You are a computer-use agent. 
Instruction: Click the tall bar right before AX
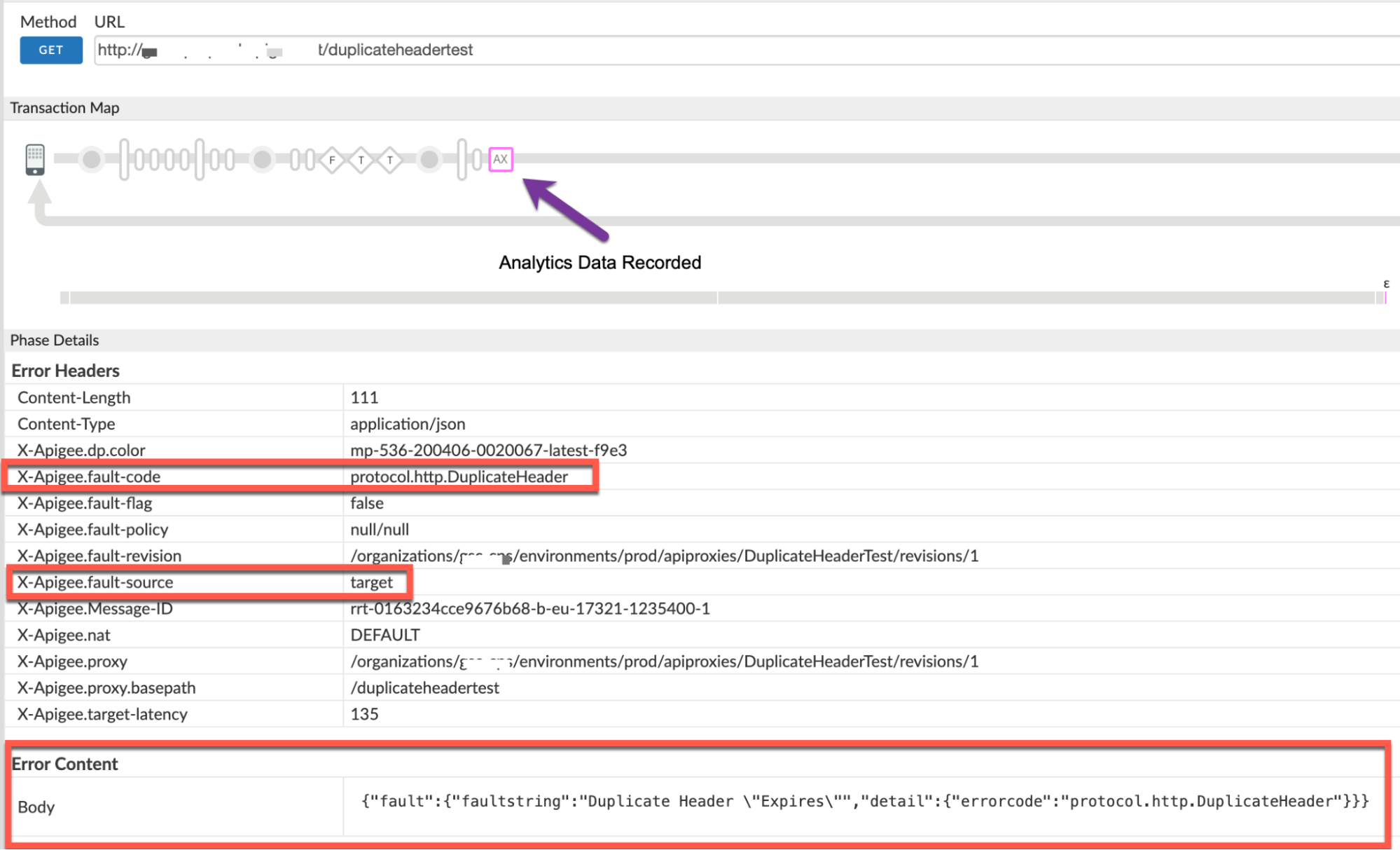point(462,159)
